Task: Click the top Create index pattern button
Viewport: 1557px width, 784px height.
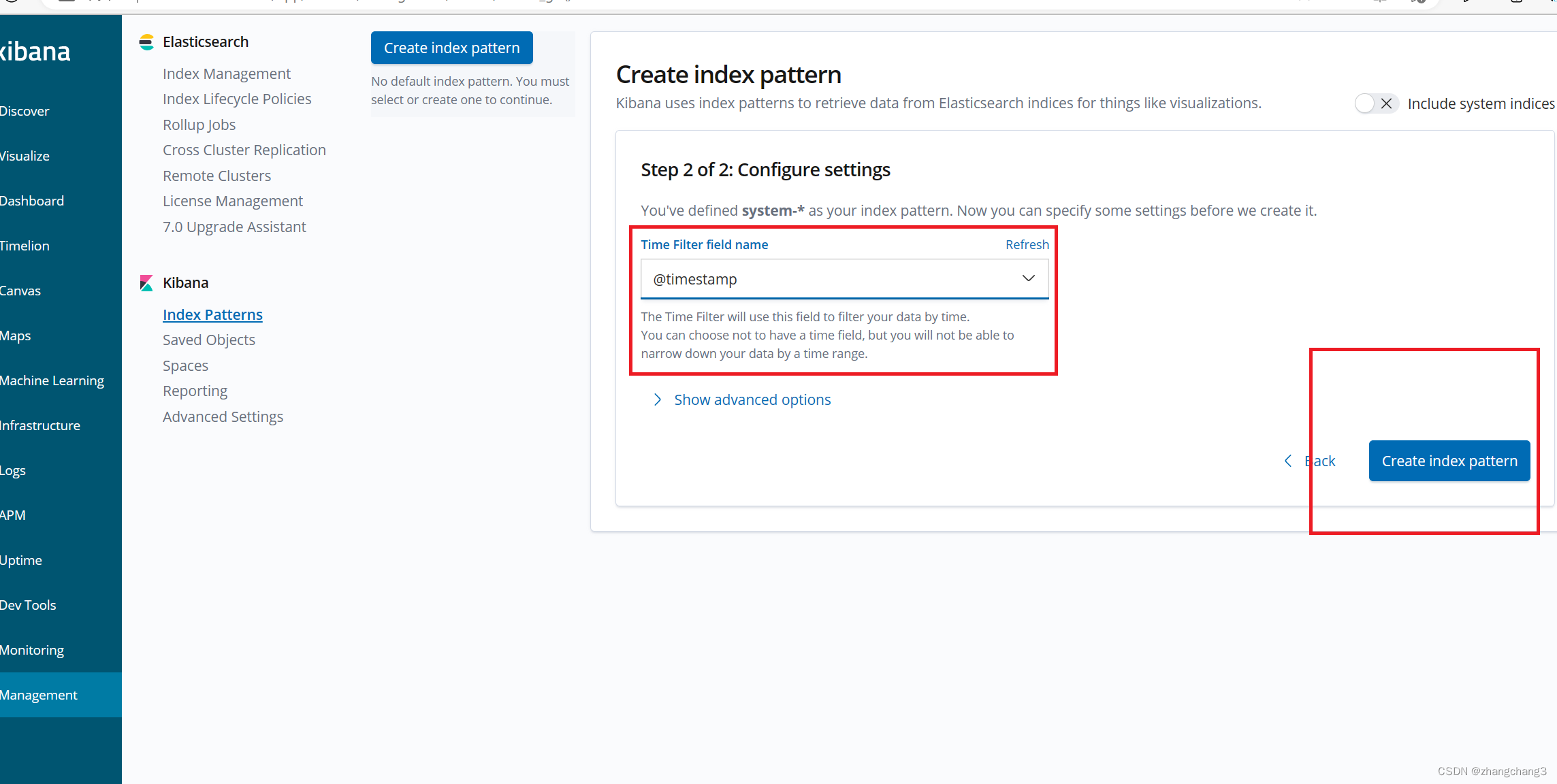Action: coord(452,48)
